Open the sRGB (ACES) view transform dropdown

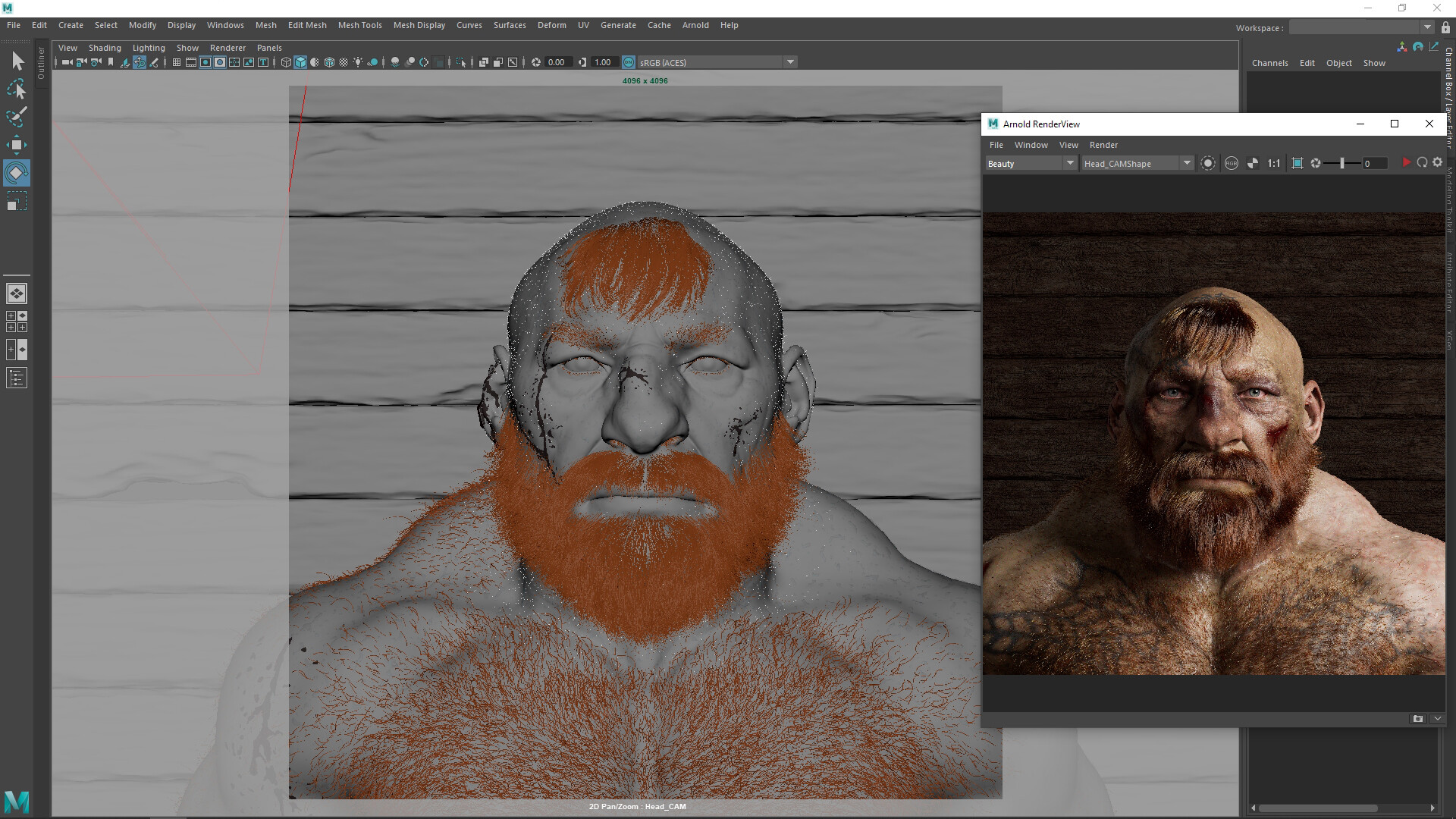[x=790, y=62]
